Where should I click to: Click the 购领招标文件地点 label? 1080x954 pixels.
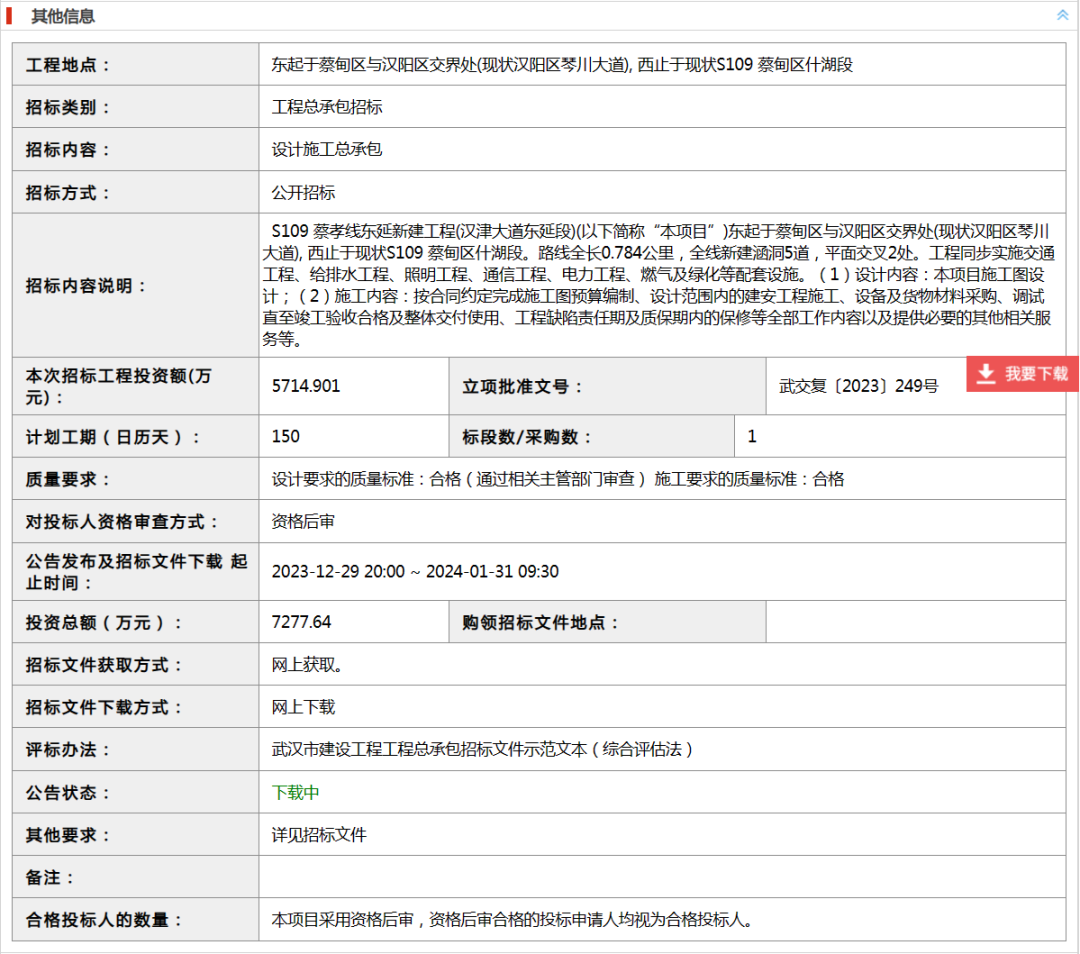(x=541, y=623)
